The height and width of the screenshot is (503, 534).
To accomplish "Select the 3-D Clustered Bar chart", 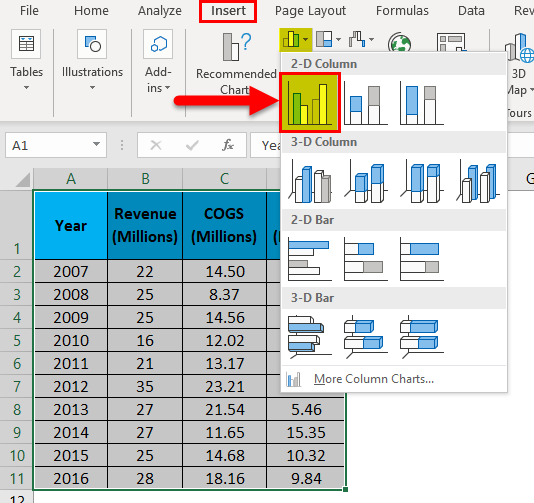I will (x=310, y=337).
